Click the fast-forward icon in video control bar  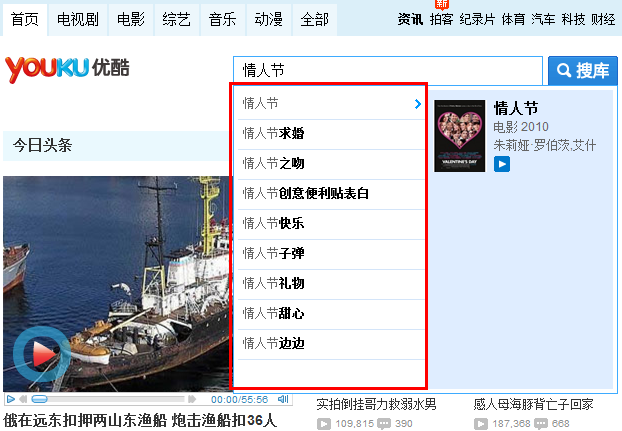tap(192, 399)
